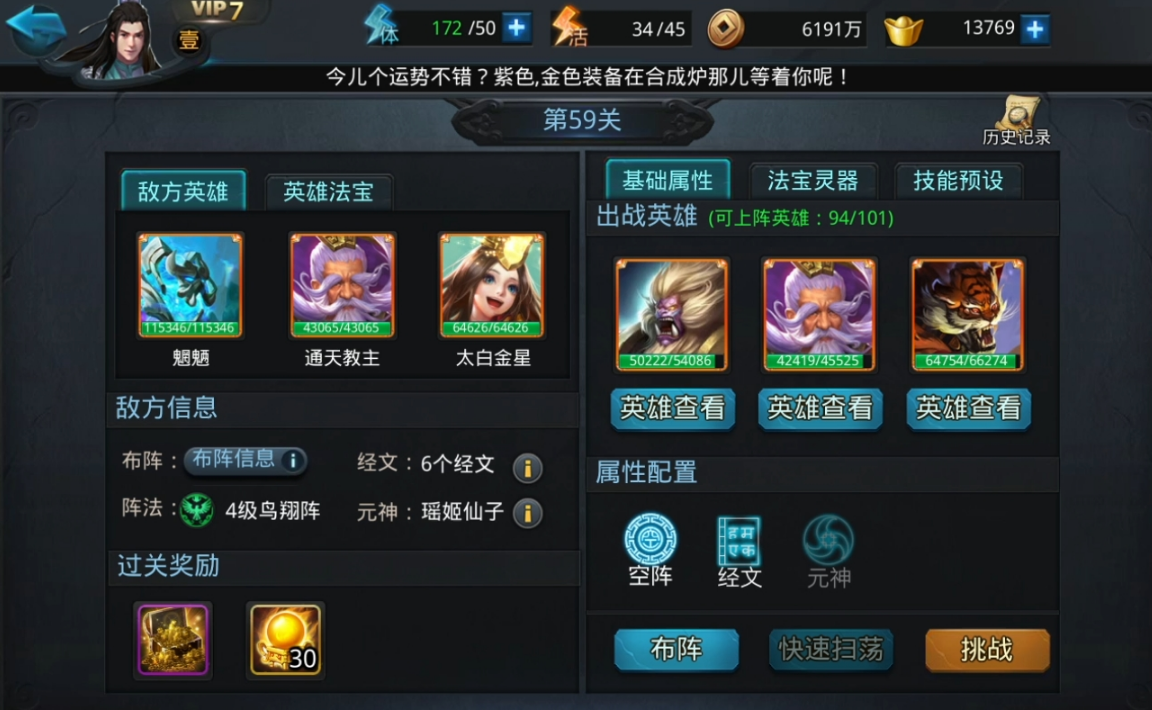
Task: Select the 敌方英雄 tab
Action: pyautogui.click(x=183, y=191)
